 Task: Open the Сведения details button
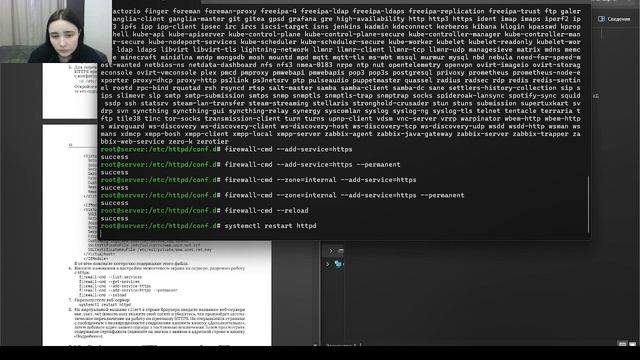[614, 19]
